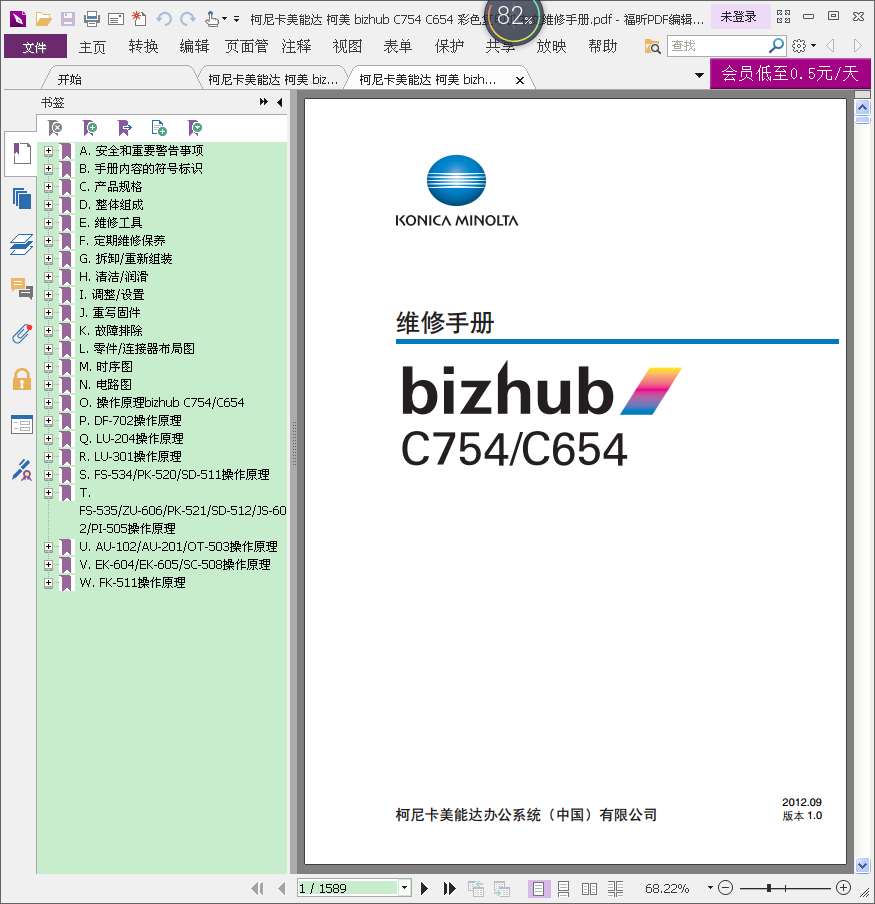Expand bookmark N. 电路图

(48, 385)
